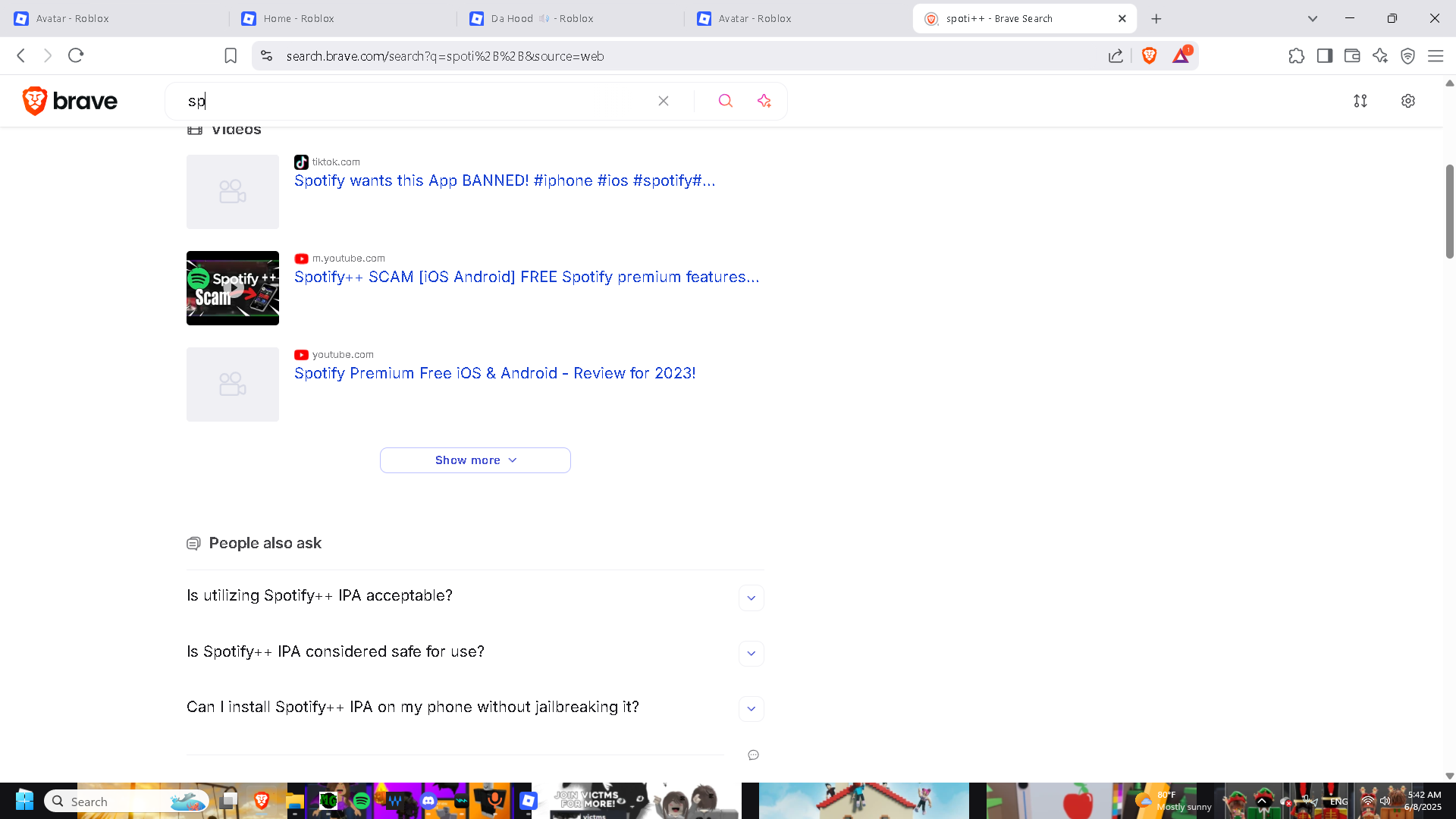This screenshot has height=819, width=1456.
Task: Expand the jailbreaking question chevron
Action: (x=751, y=708)
